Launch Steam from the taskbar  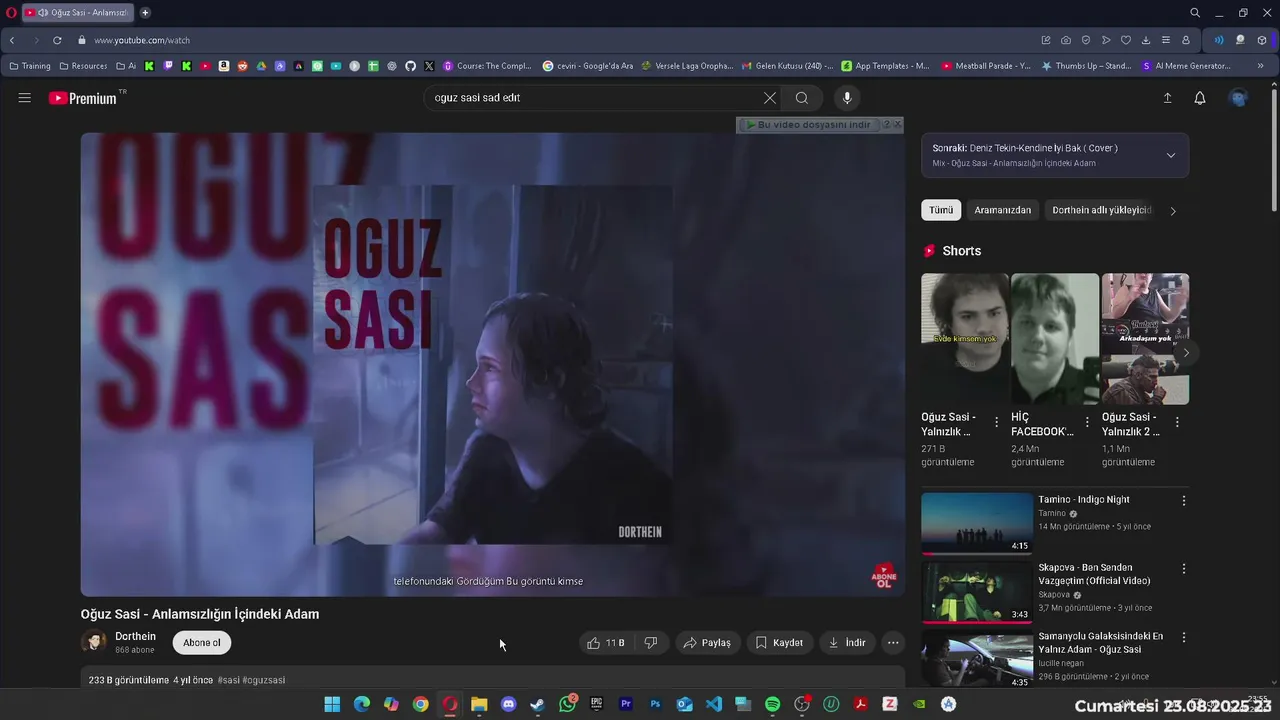click(538, 704)
